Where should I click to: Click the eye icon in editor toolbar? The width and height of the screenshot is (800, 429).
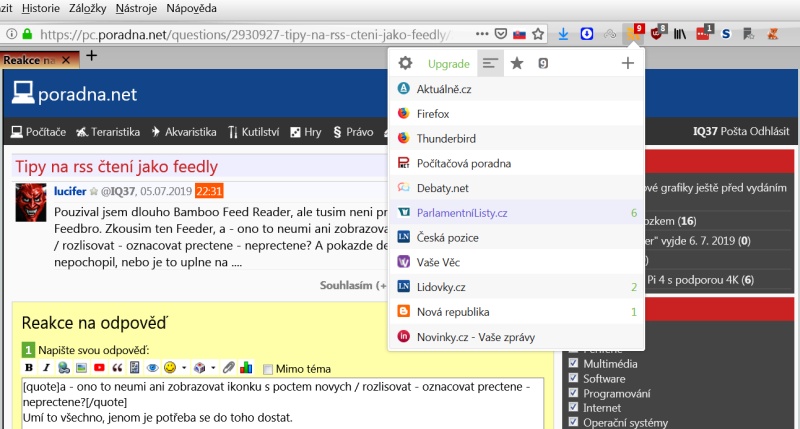(x=152, y=367)
